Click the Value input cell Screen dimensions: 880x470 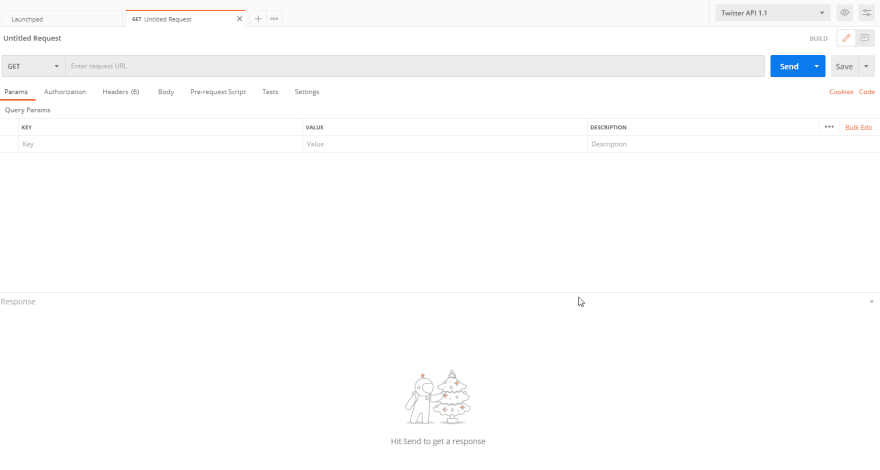[444, 144]
